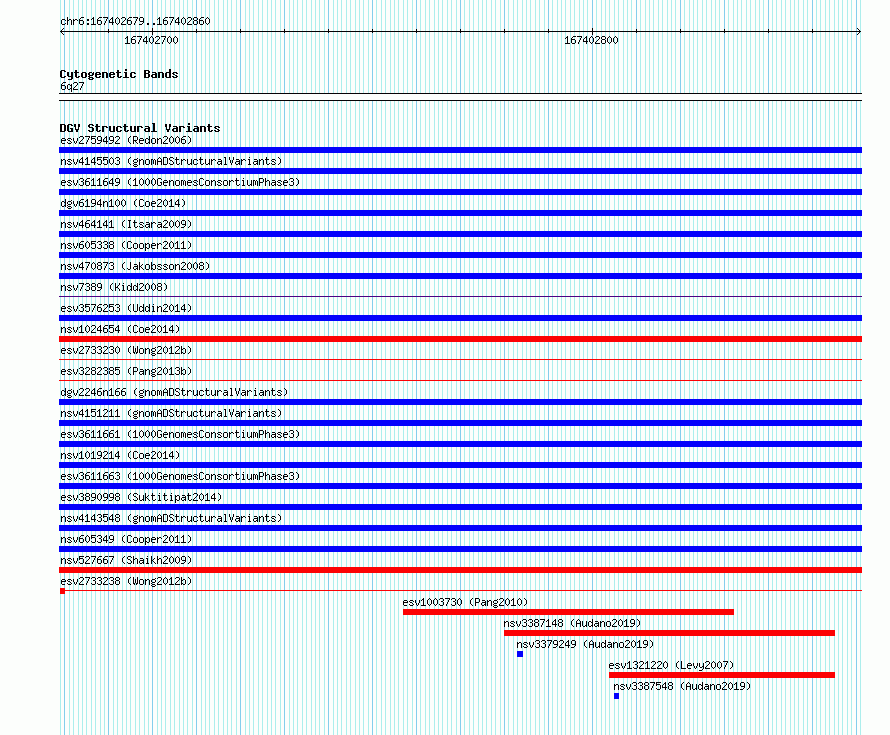Click esv3282385 (Pang2013b) label
The width and height of the screenshot is (890, 735).
tap(126, 371)
